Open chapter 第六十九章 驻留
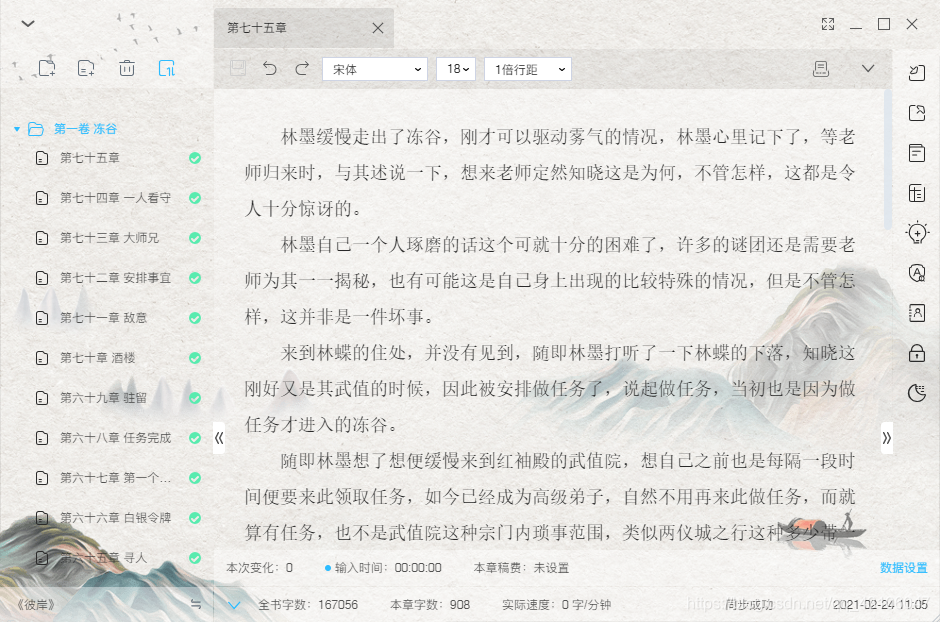 coord(103,398)
